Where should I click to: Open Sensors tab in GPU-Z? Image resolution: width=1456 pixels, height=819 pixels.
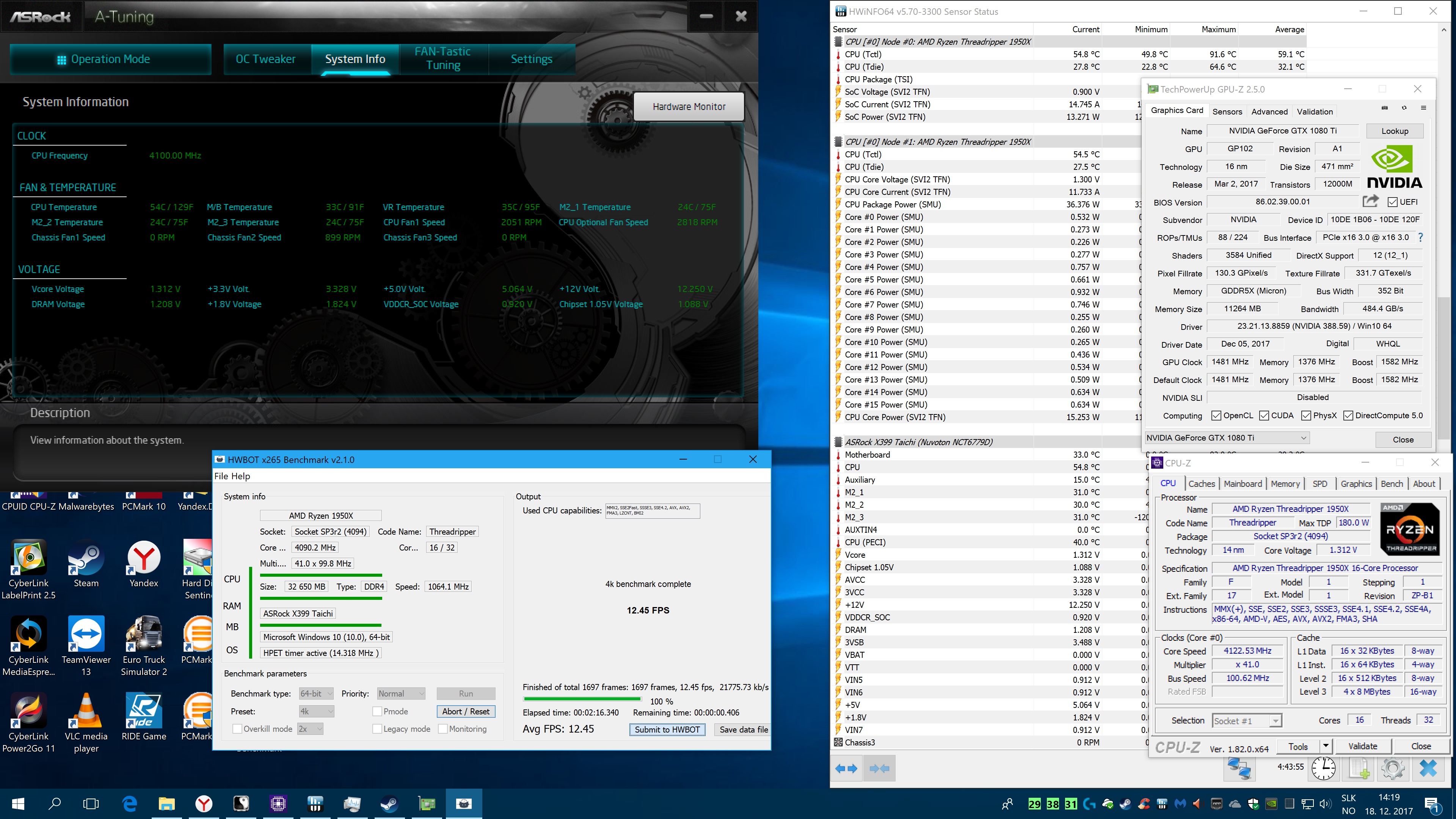point(1227,111)
